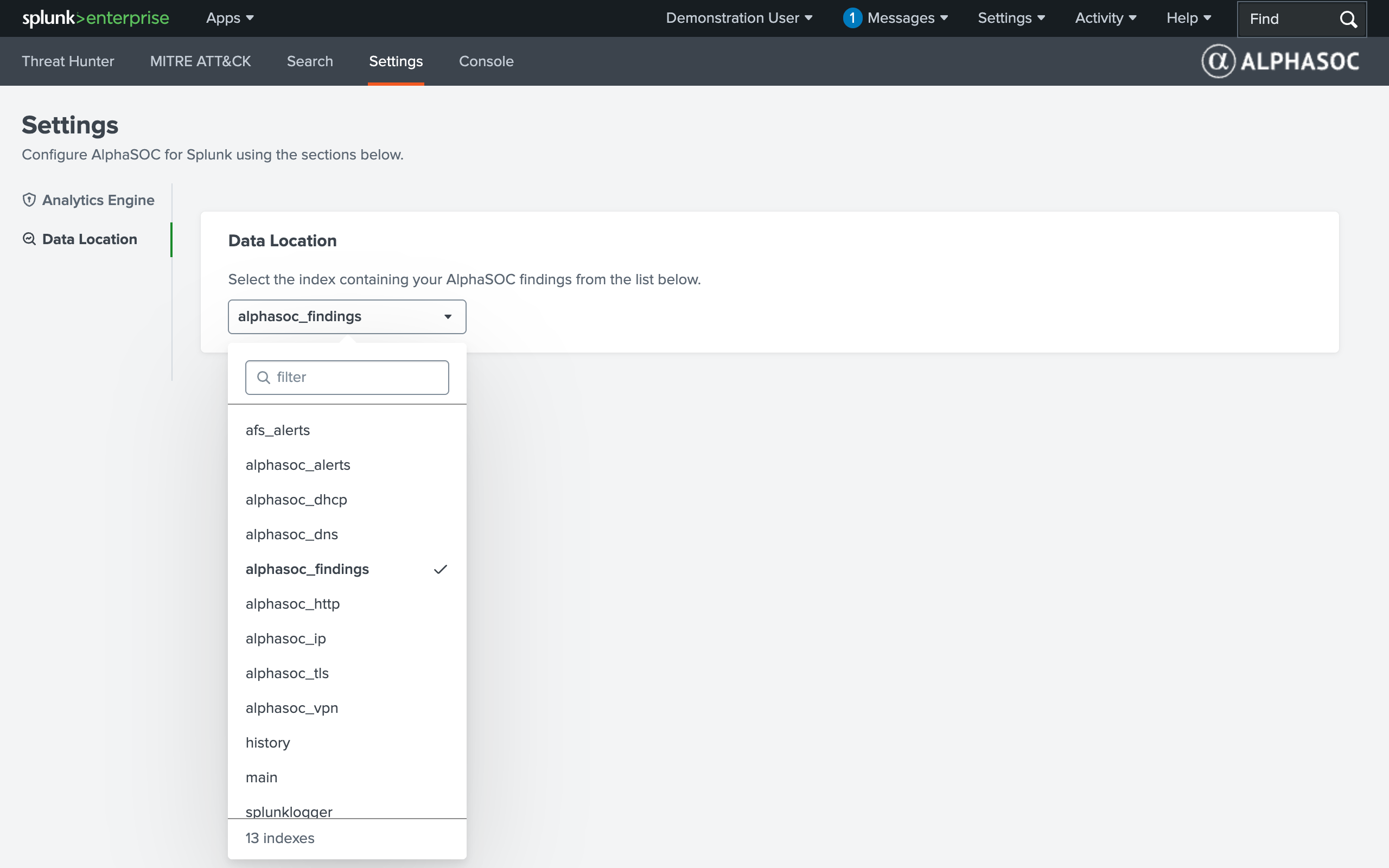Viewport: 1389px width, 868px height.
Task: Select the alphasoc_tls index
Action: point(347,673)
